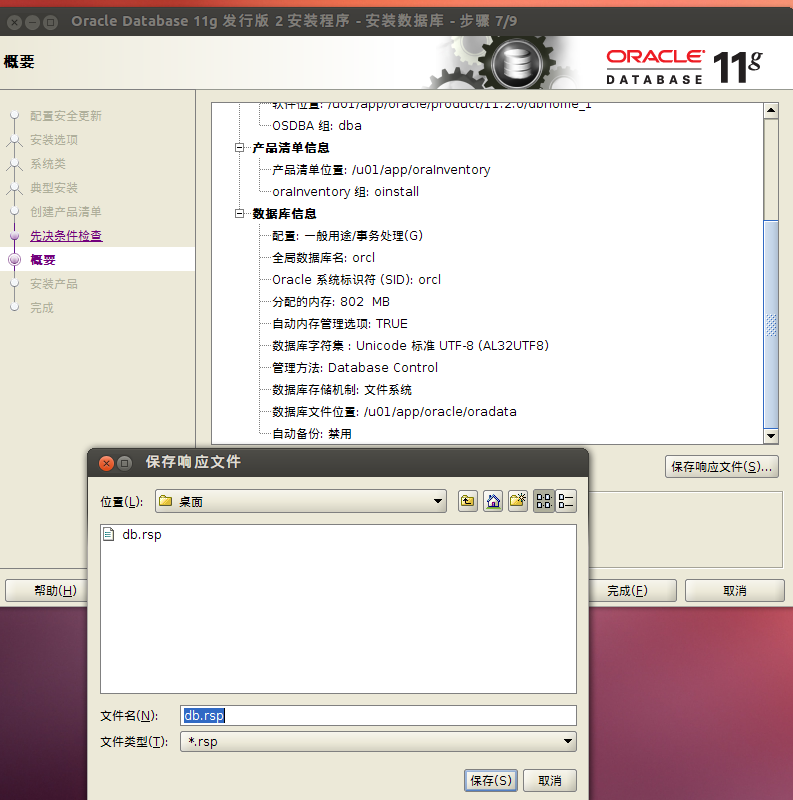Go up one folder level icon
The image size is (793, 800).
[x=467, y=501]
